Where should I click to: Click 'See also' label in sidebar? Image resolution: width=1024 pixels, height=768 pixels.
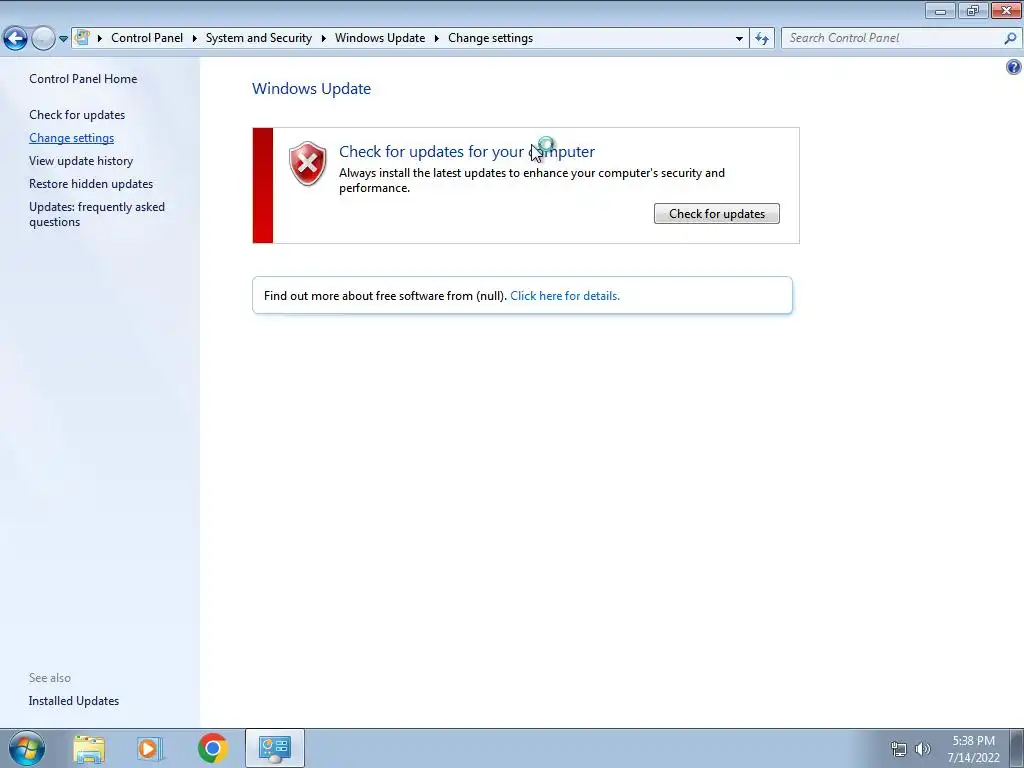tap(50, 678)
